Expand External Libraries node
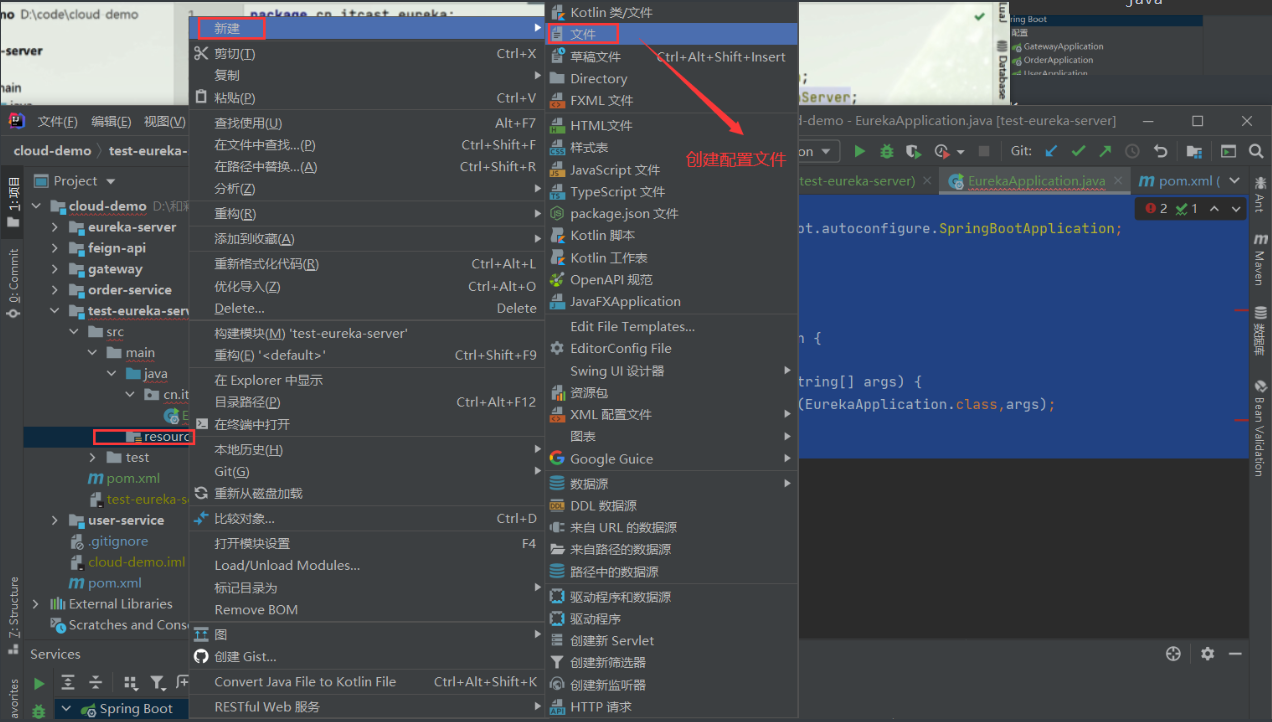 click(x=37, y=604)
